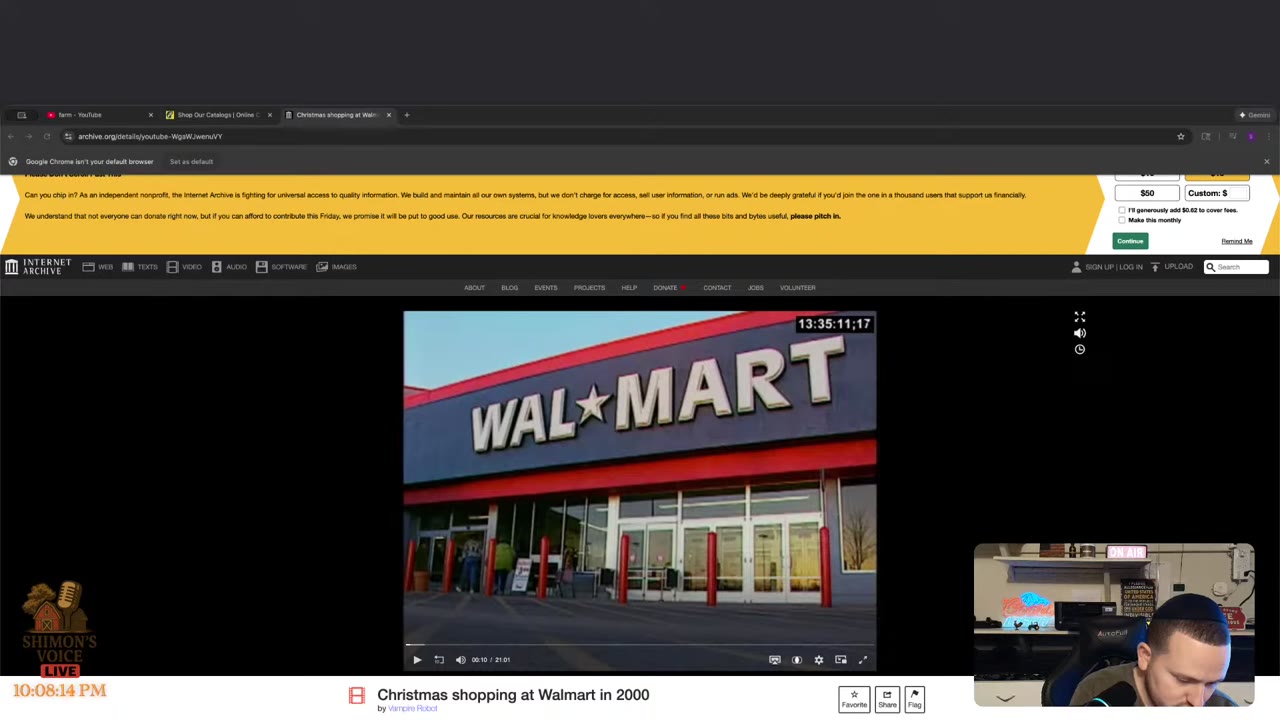Check the add $0.62 cover fees box

[1122, 210]
